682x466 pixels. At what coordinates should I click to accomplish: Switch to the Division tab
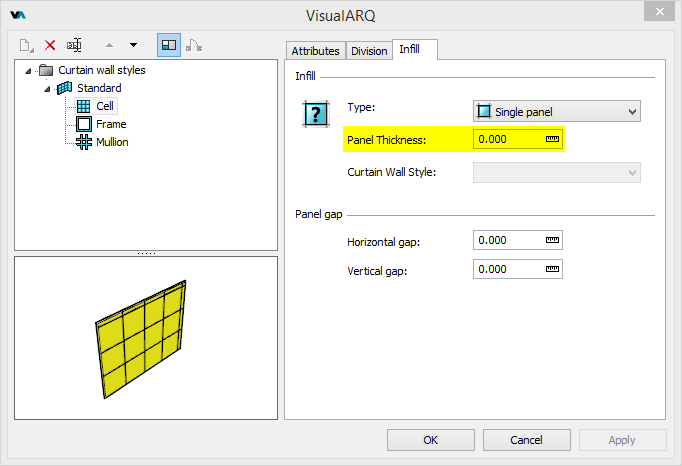(369, 51)
